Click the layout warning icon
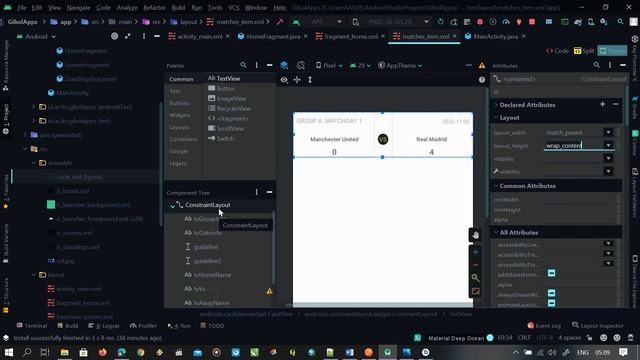 tap(482, 65)
